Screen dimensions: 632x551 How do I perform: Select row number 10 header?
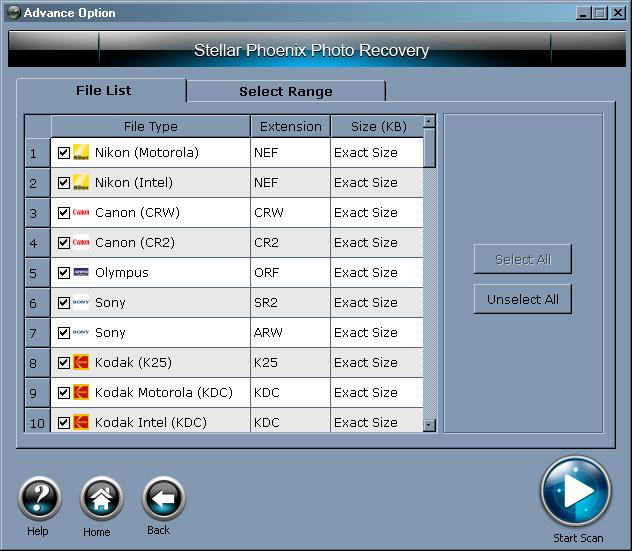37,421
